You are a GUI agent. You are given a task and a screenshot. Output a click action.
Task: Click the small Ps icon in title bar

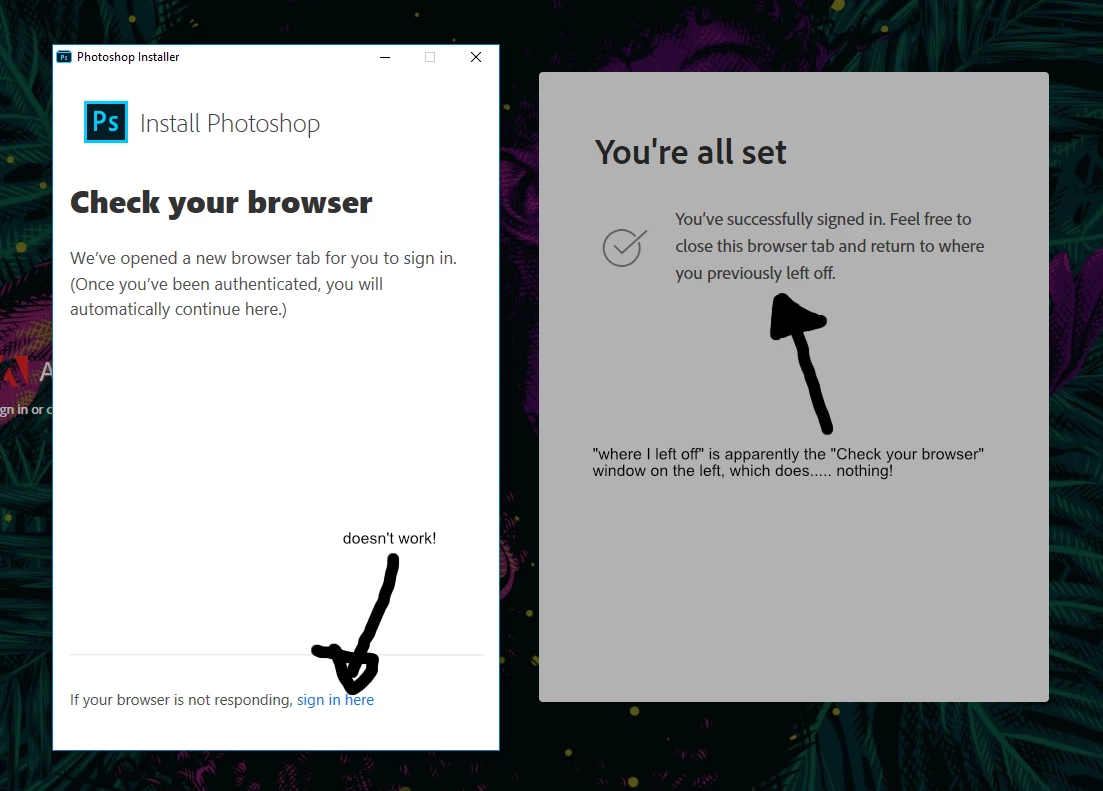(64, 57)
